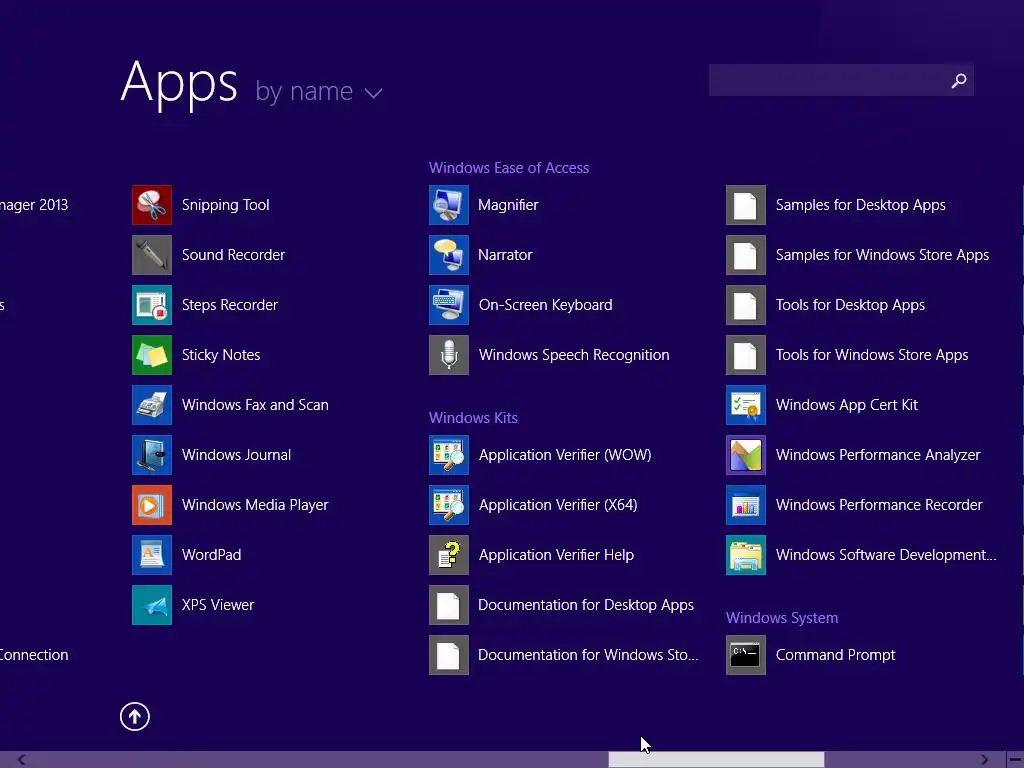Open the XPS Viewer icon
The image size is (1024, 768).
[152, 605]
